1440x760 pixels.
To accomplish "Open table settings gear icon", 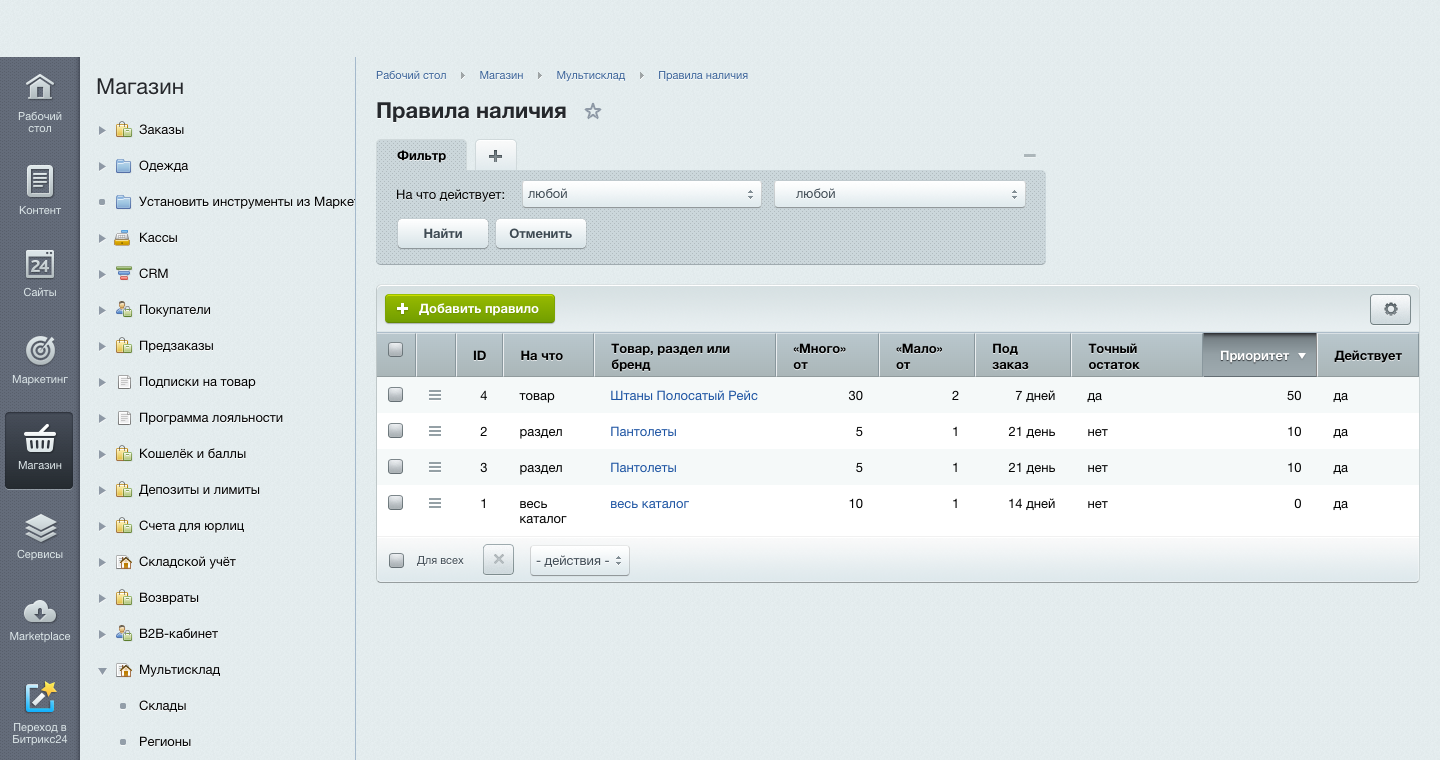I will pos(1390,309).
